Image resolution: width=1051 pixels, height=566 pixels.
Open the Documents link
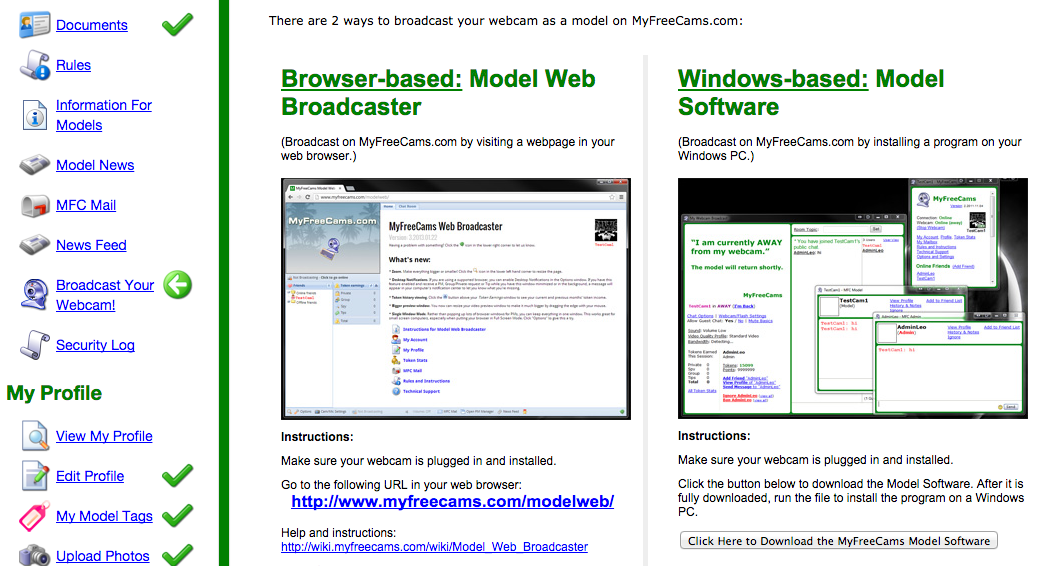92,25
